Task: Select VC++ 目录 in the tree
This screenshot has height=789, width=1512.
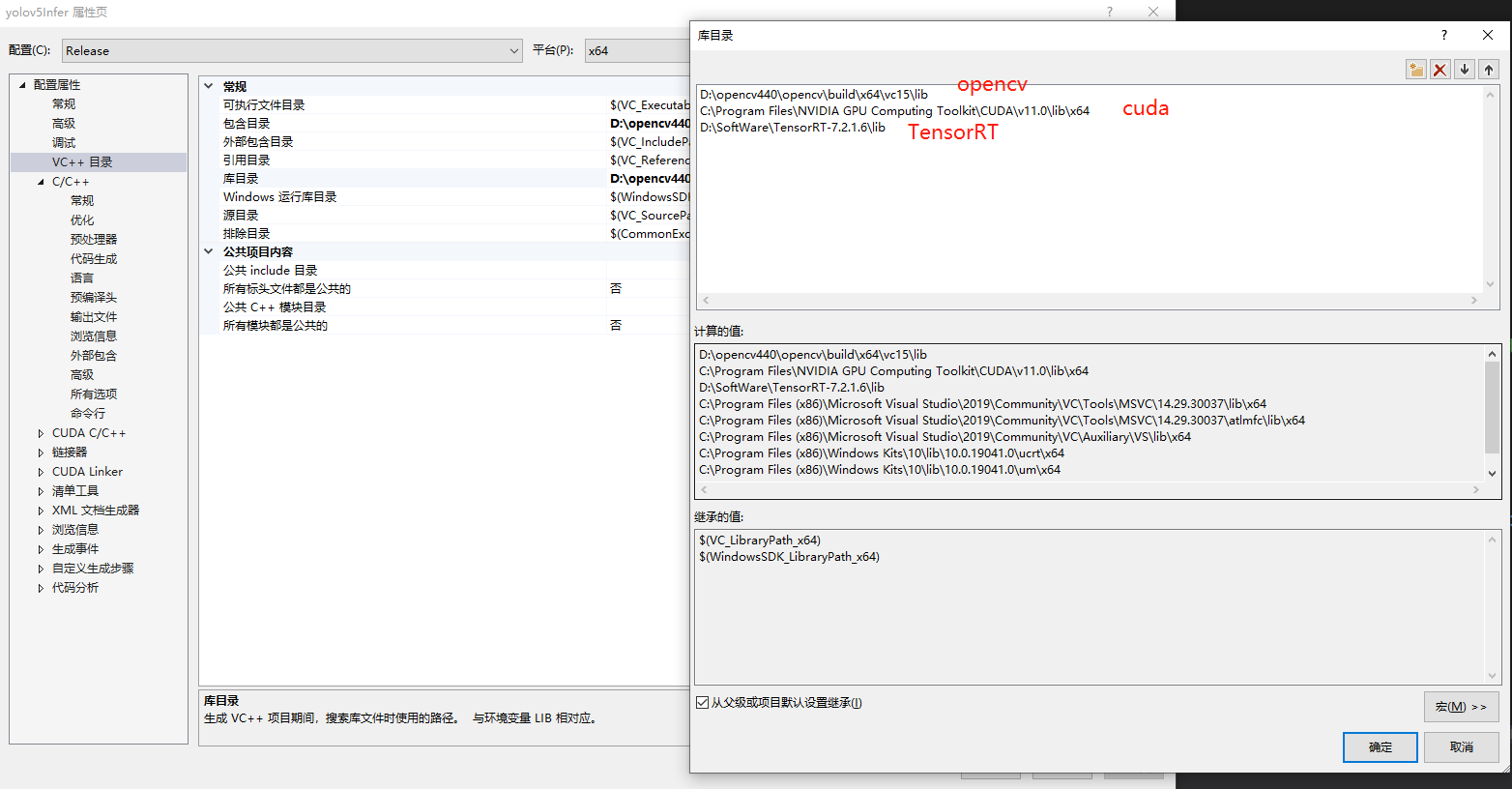Action: (82, 162)
